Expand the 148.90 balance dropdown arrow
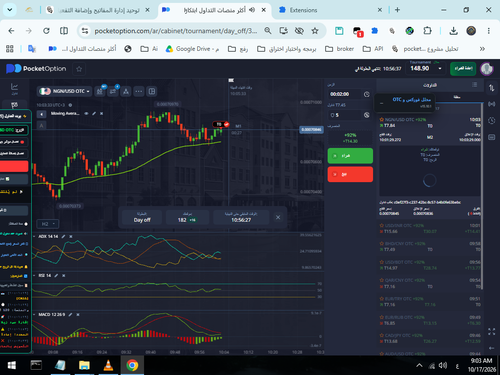 coord(440,69)
